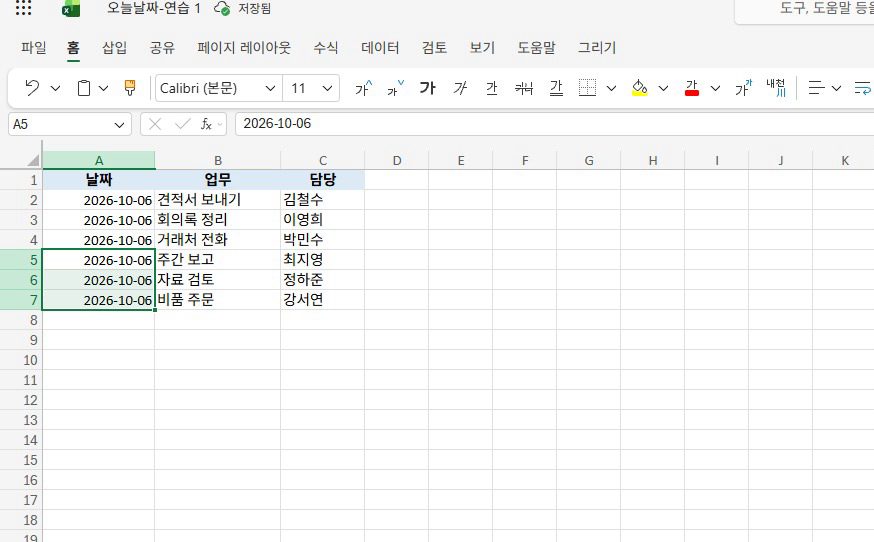This screenshot has height=542, width=874.
Task: Open the app launcher grid
Action: (23, 8)
